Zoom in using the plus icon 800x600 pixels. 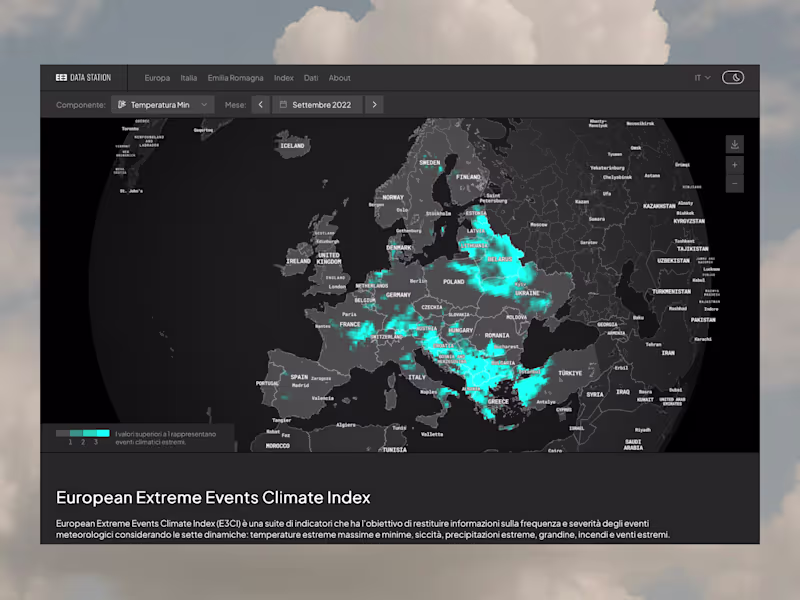click(x=735, y=164)
